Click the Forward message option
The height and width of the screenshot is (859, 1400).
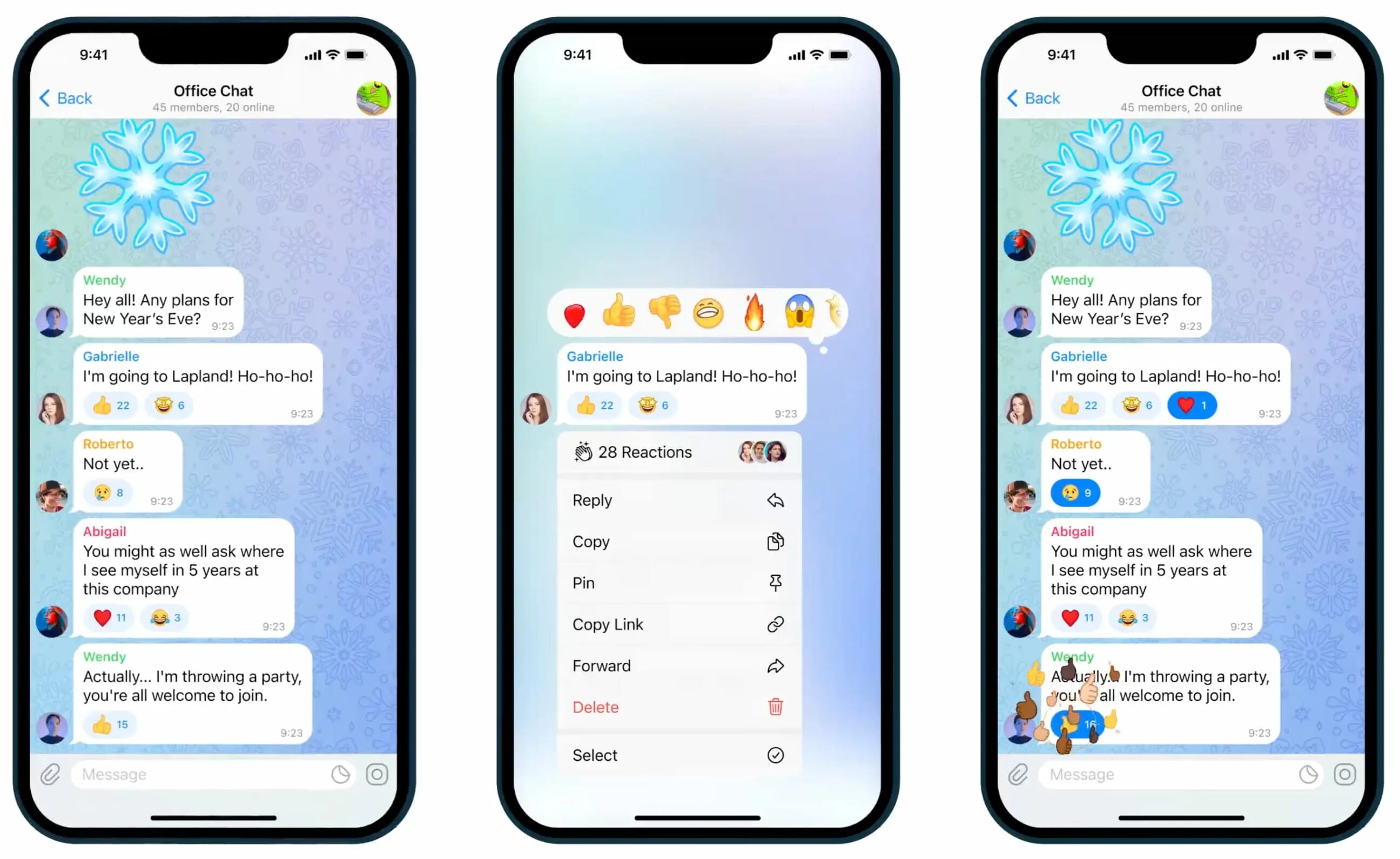[676, 665]
